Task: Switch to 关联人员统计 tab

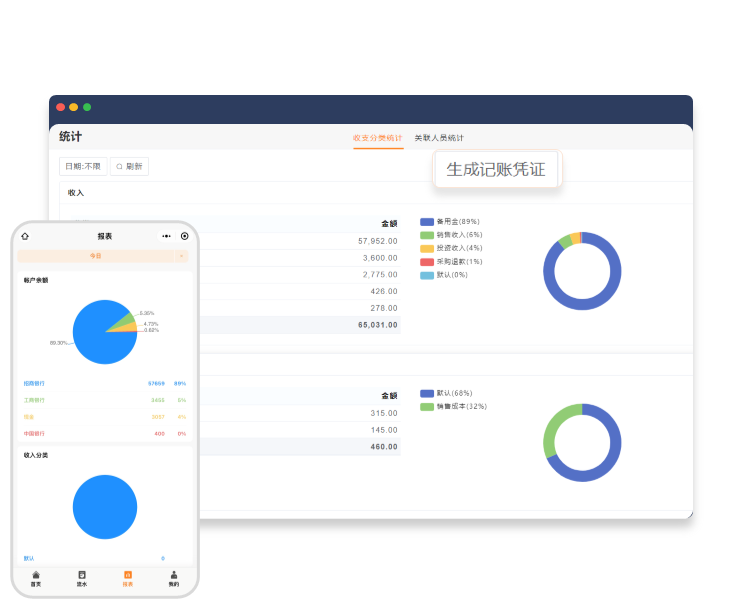Action: coord(439,138)
